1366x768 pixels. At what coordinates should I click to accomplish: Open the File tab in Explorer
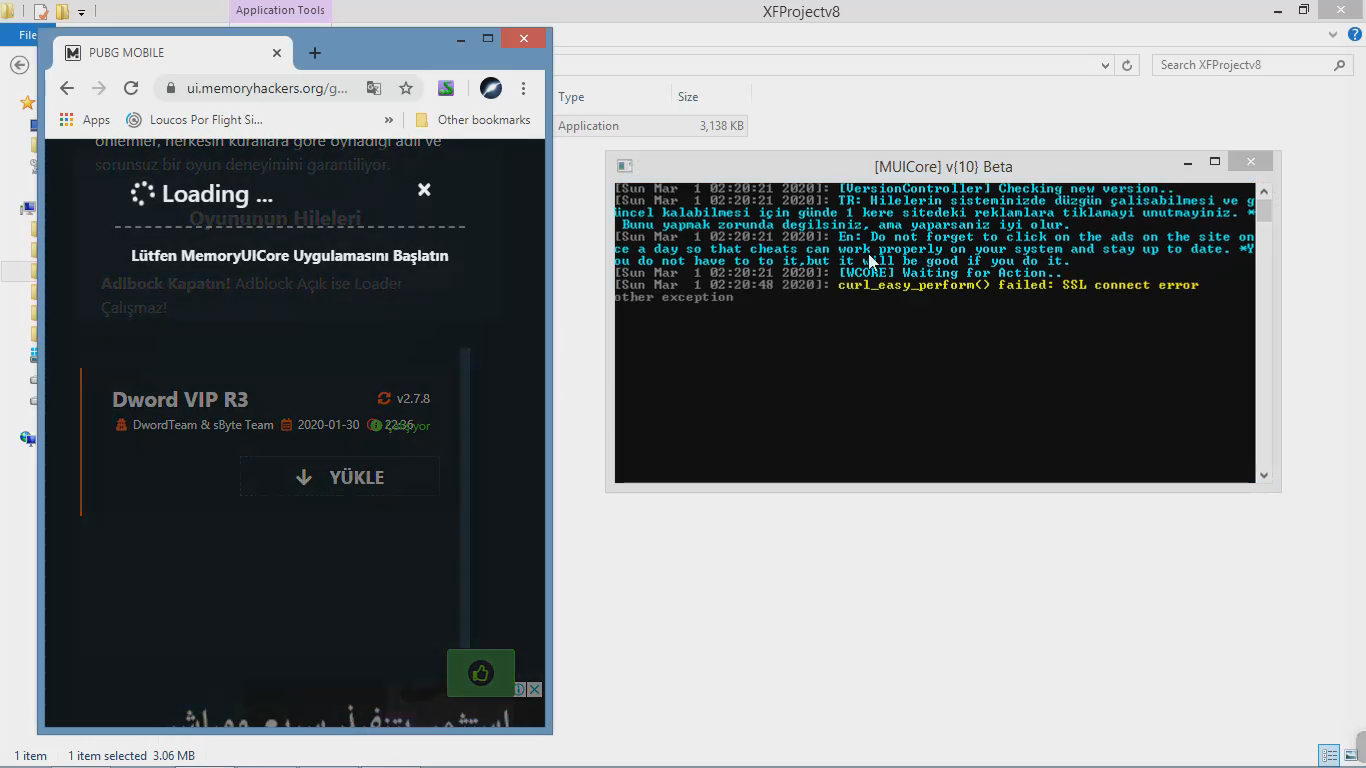pyautogui.click(x=28, y=35)
